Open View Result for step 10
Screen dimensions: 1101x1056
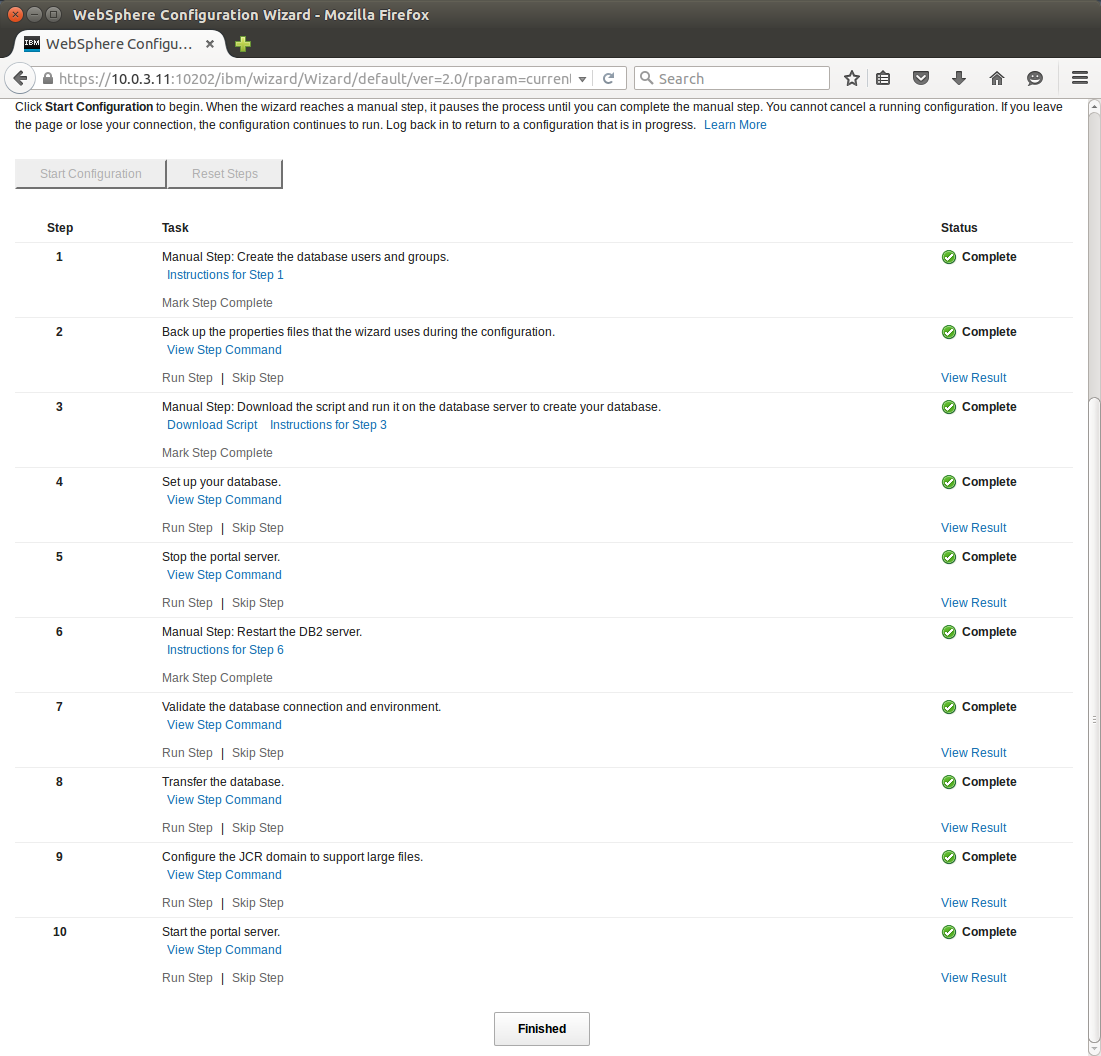coord(973,979)
